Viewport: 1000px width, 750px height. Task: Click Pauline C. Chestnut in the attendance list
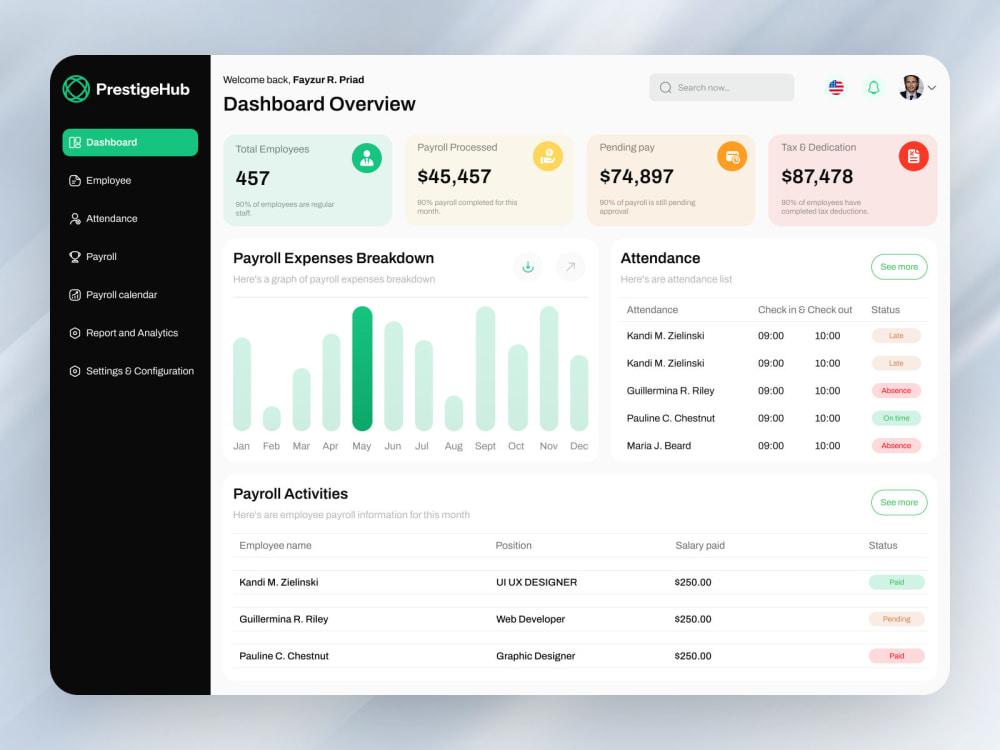[x=671, y=418]
